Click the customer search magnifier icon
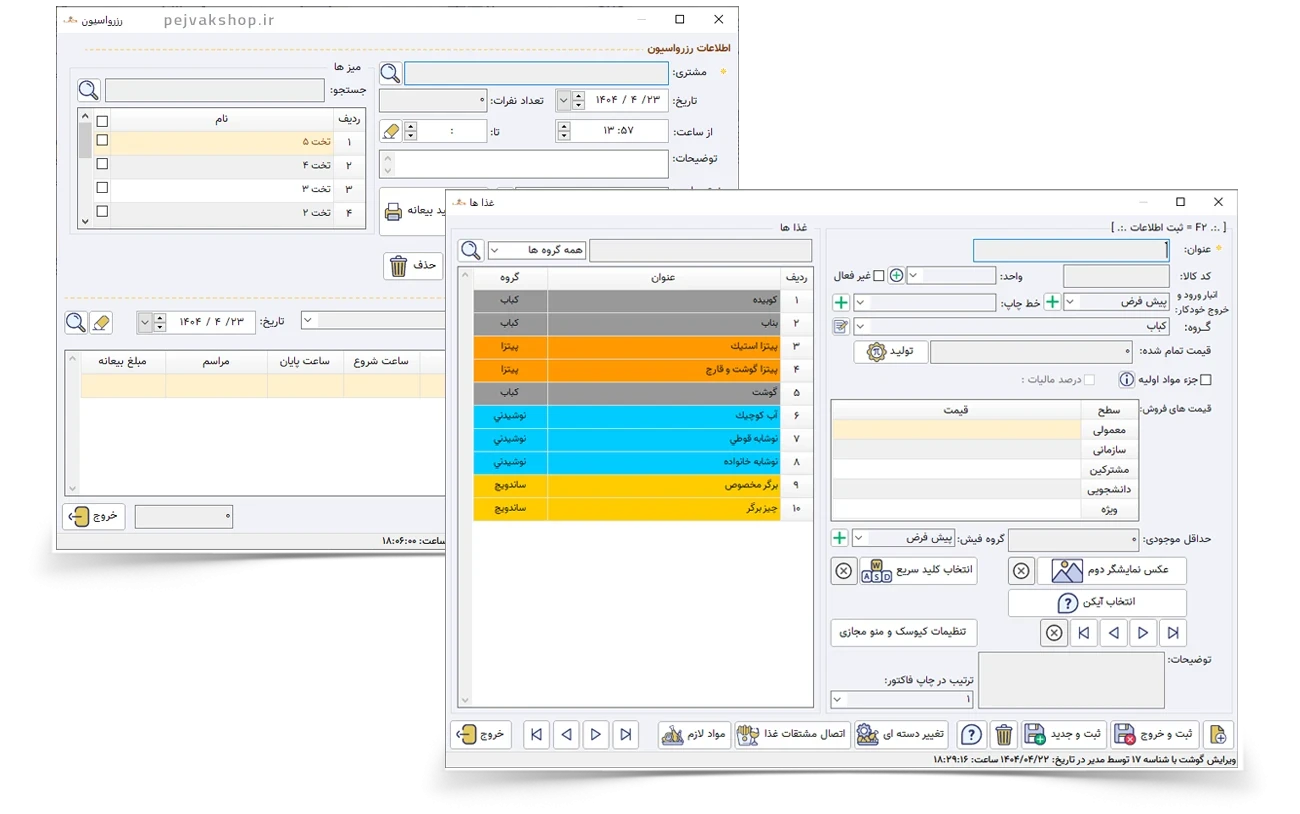Viewport: 1300px width, 814px height. click(390, 73)
